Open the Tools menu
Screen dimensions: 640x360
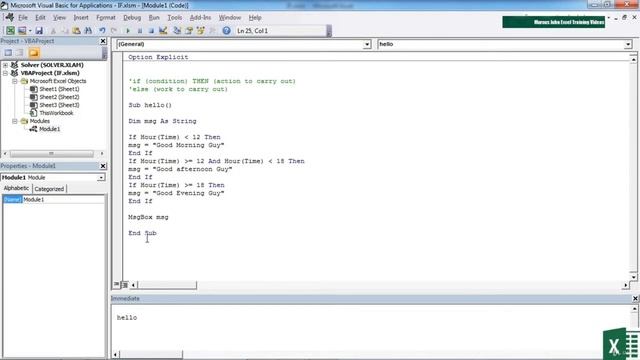click(174, 18)
